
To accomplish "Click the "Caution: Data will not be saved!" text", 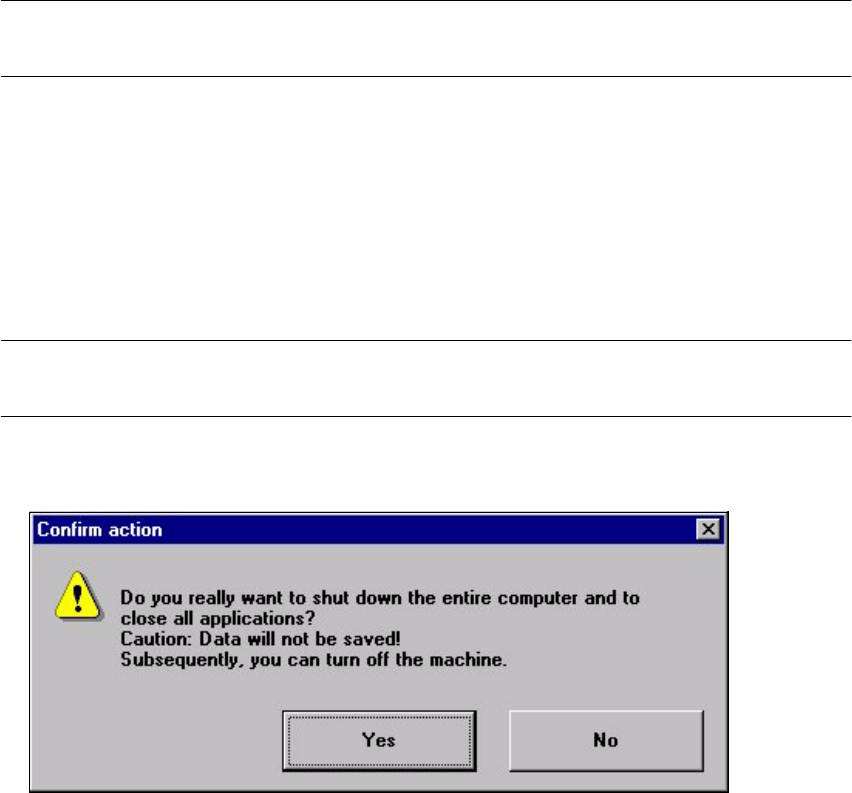I will click(x=260, y=639).
